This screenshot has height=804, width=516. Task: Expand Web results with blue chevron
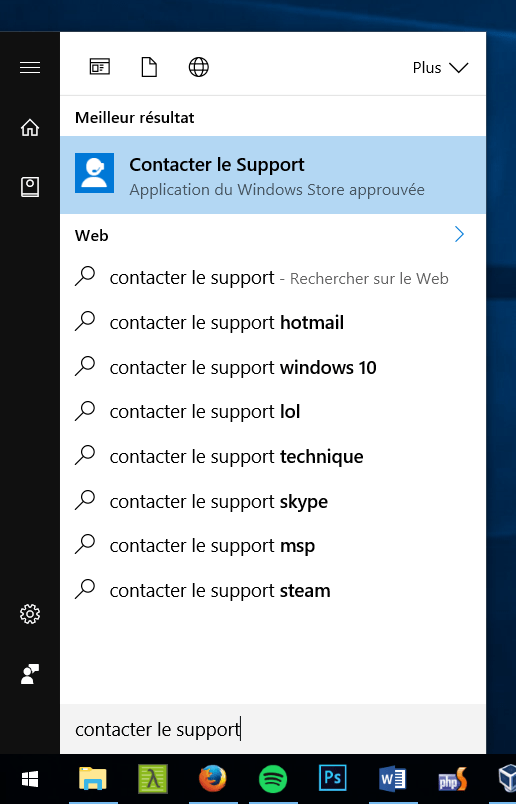(x=459, y=235)
